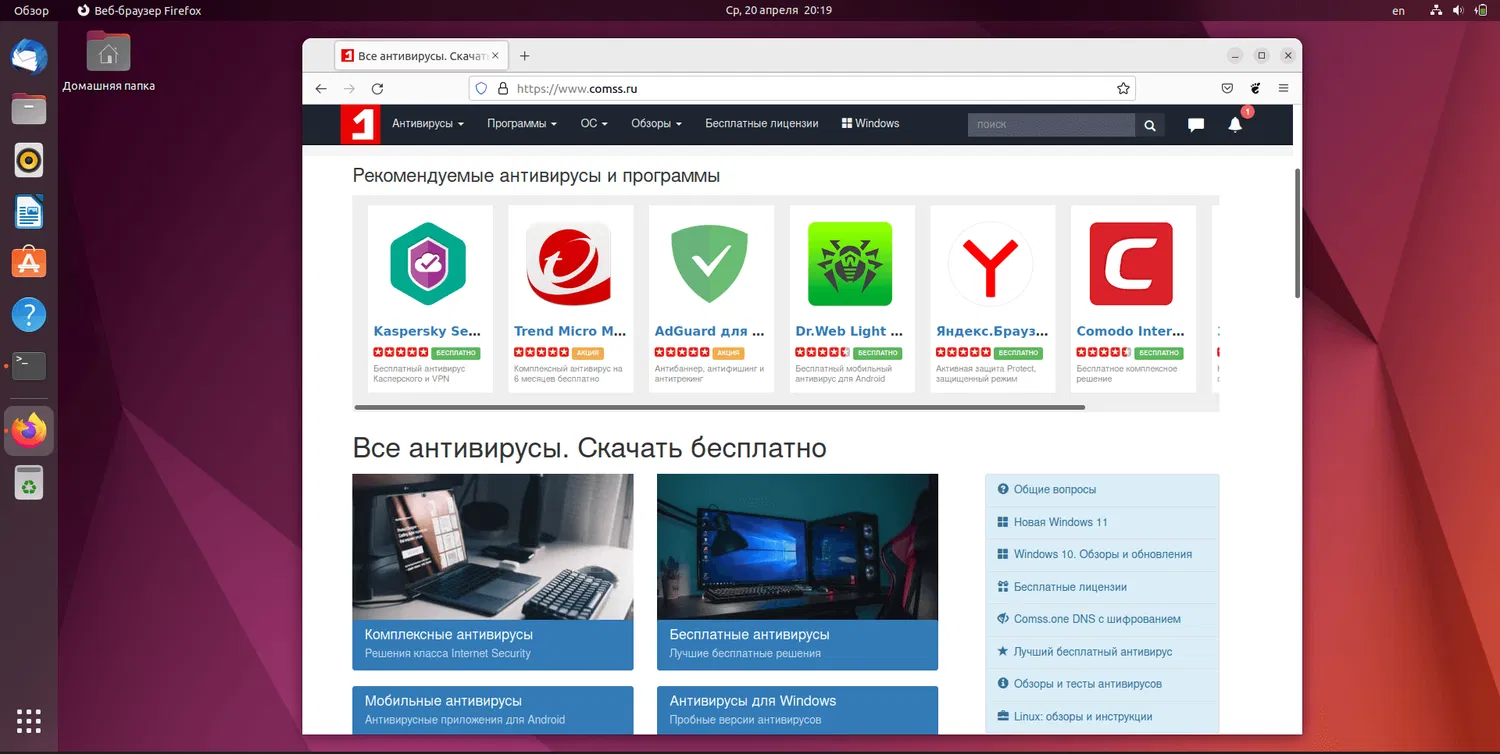Open the 'en' keyboard layout menu
The height and width of the screenshot is (754, 1500).
pos(1398,11)
